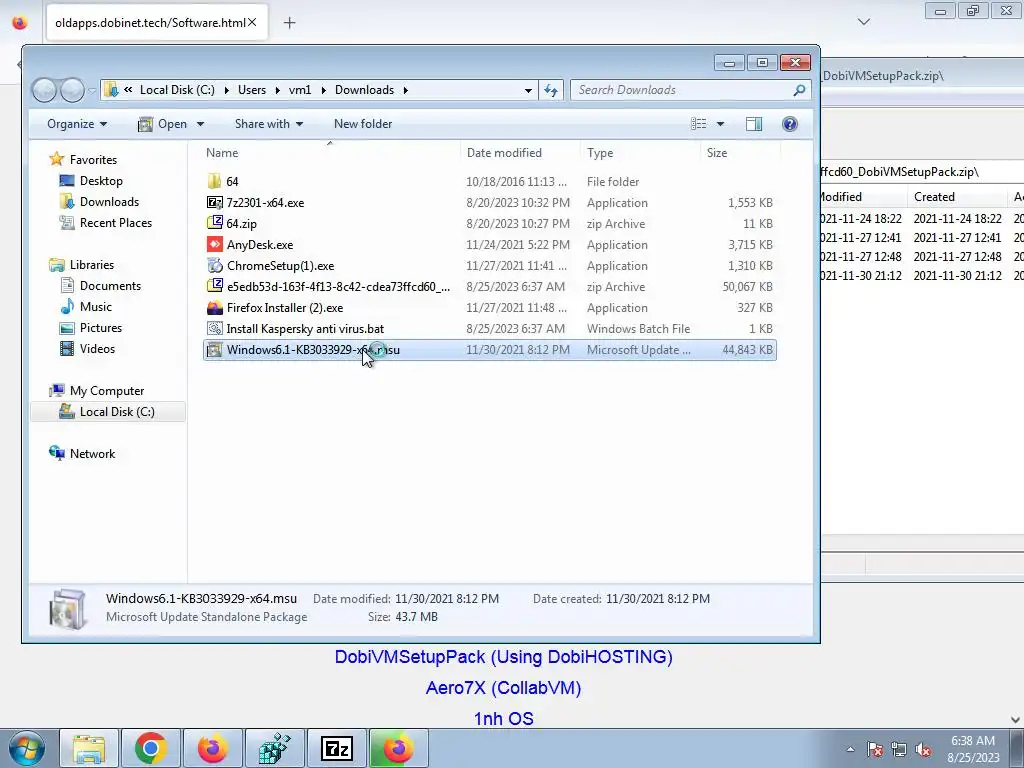Select the e5edb53d-163f-4f13 zip archive
This screenshot has width=1024, height=768.
click(x=490, y=287)
